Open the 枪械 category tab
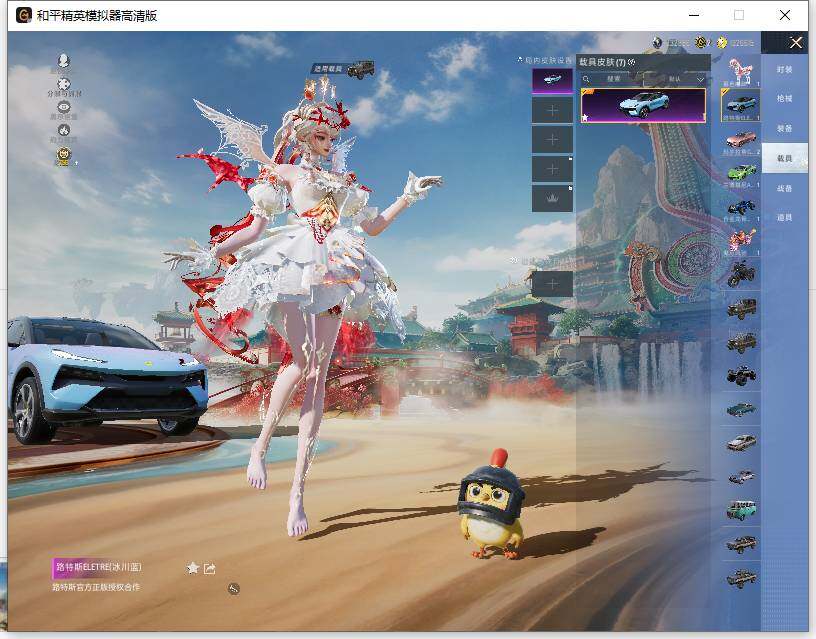816x639 pixels. coord(783,100)
